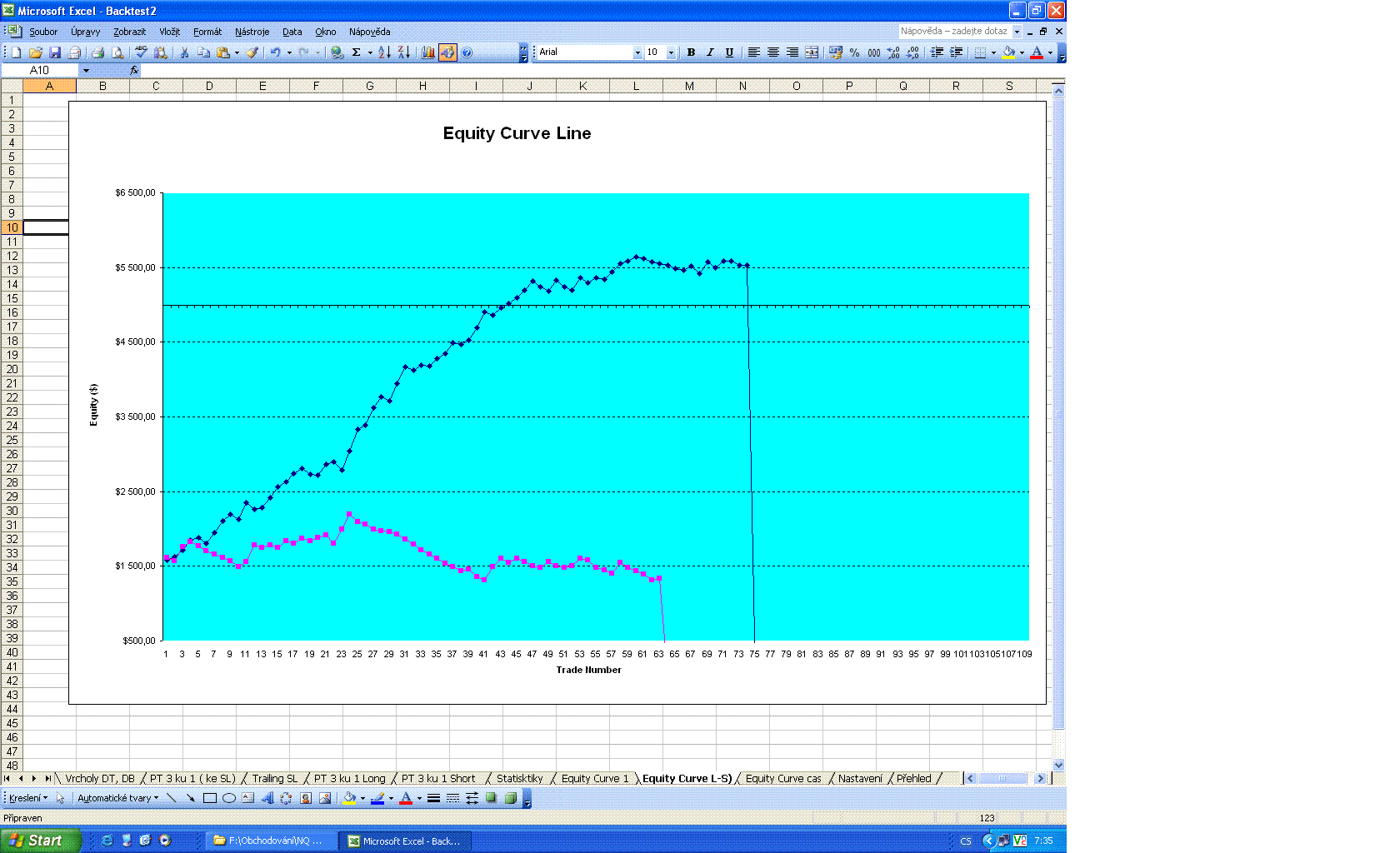This screenshot has width=1400, height=853.
Task: Click the Open file folder icon
Action: point(35,52)
